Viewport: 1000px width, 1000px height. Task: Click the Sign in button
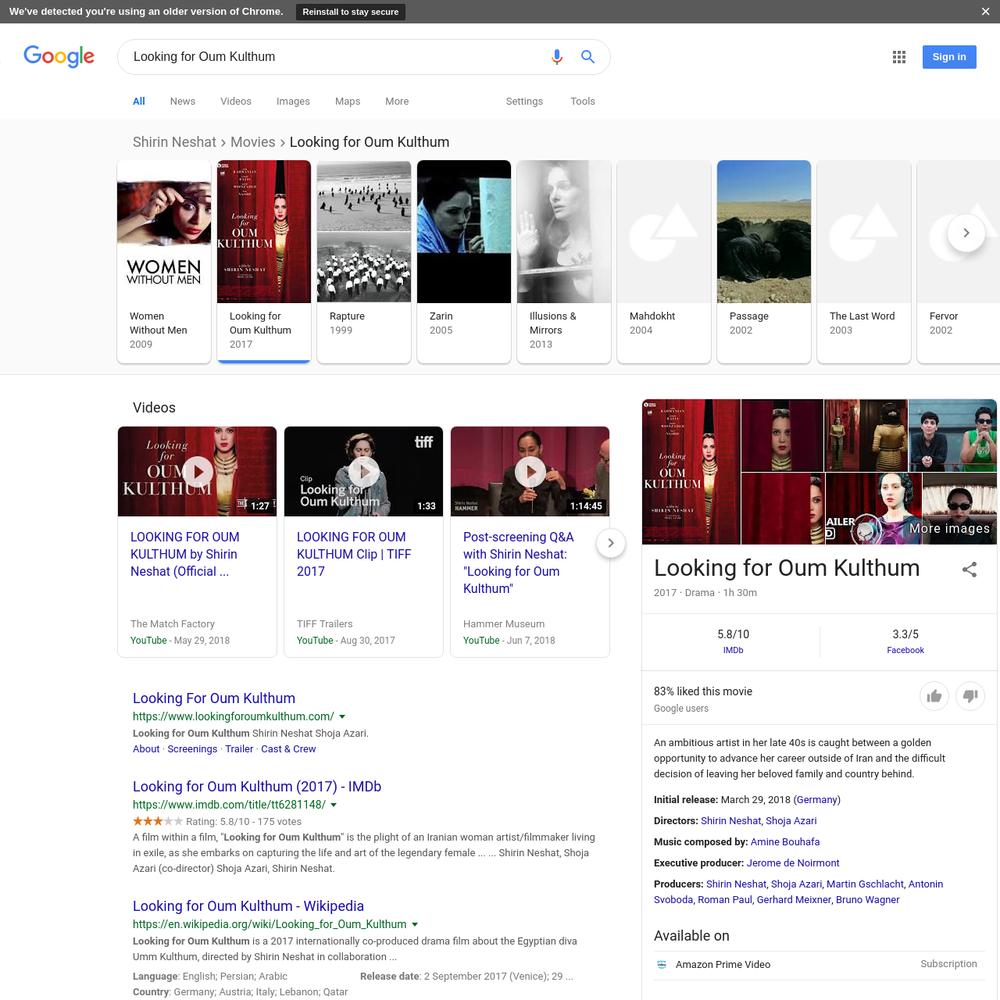click(x=949, y=57)
